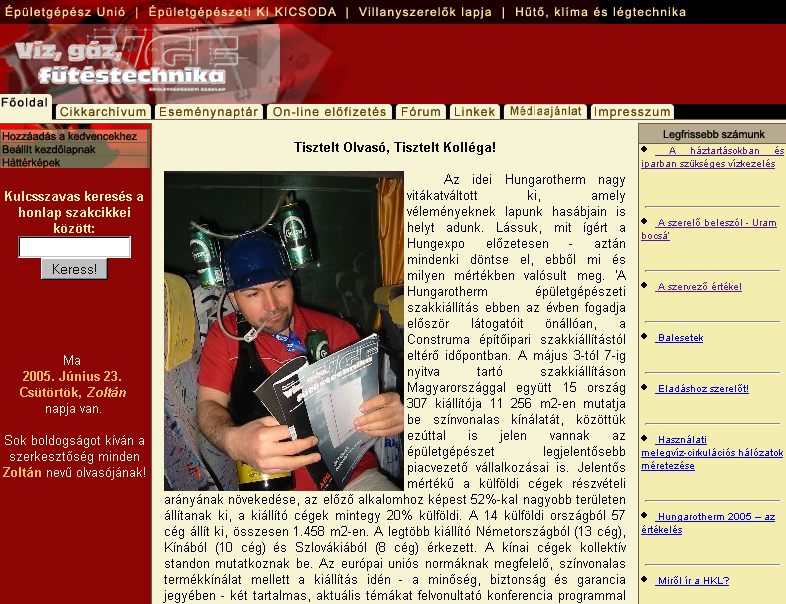786x604 pixels.
Task: Switch to the Eseménynaptár tab
Action: pyautogui.click(x=209, y=111)
